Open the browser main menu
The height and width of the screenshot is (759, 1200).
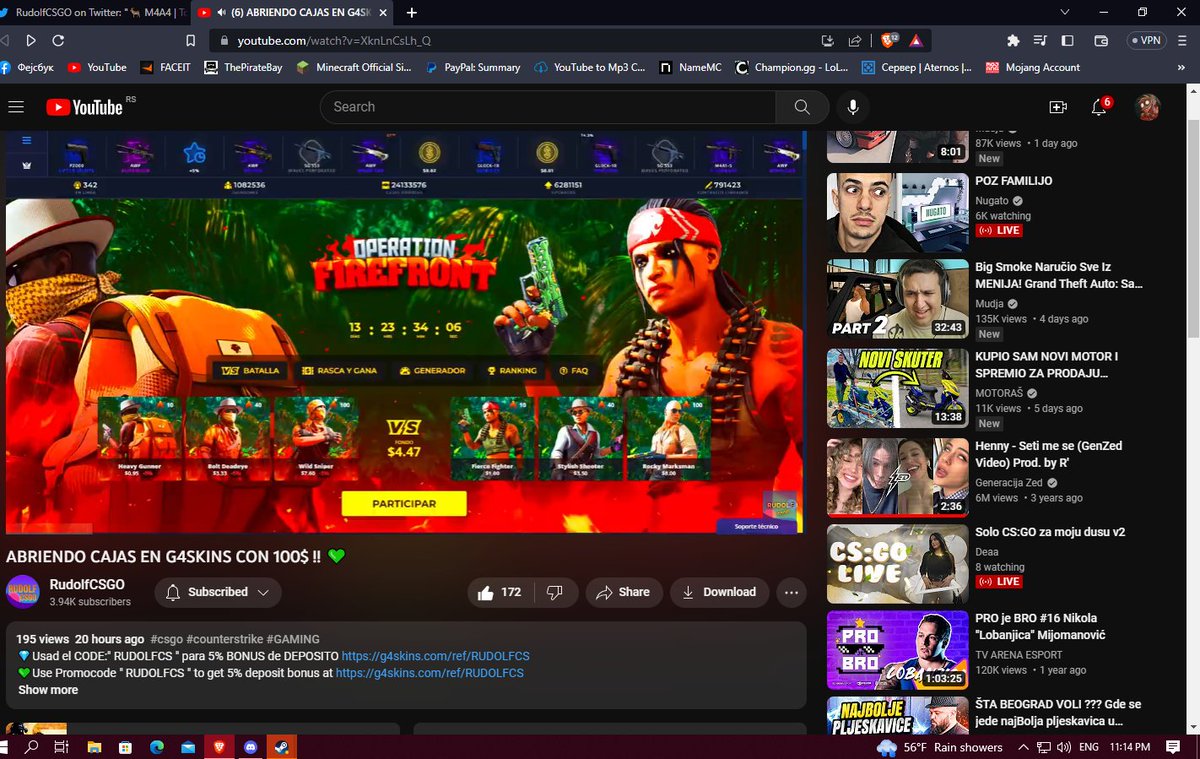(1183, 41)
